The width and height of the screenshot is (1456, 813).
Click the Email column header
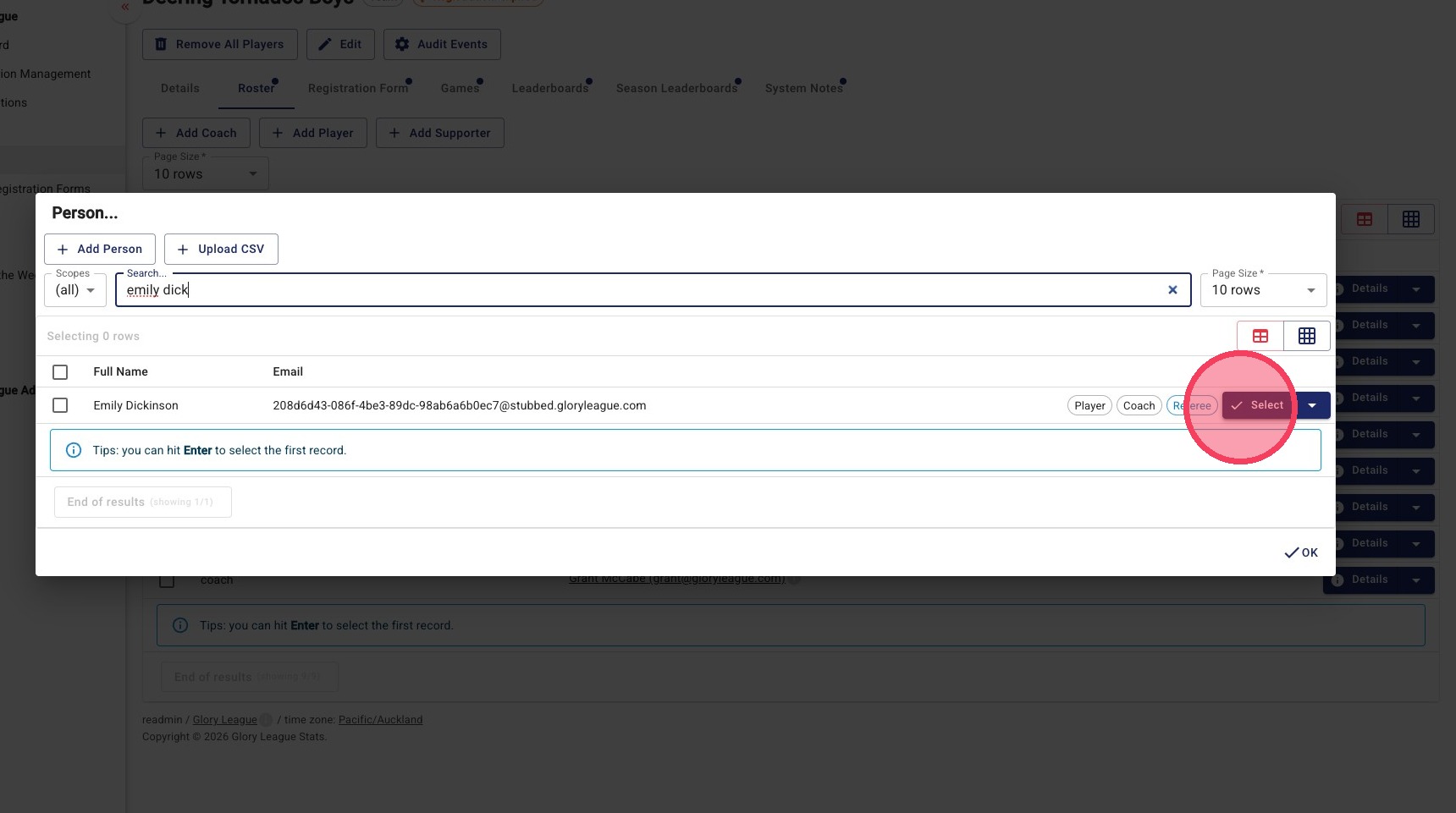[288, 371]
